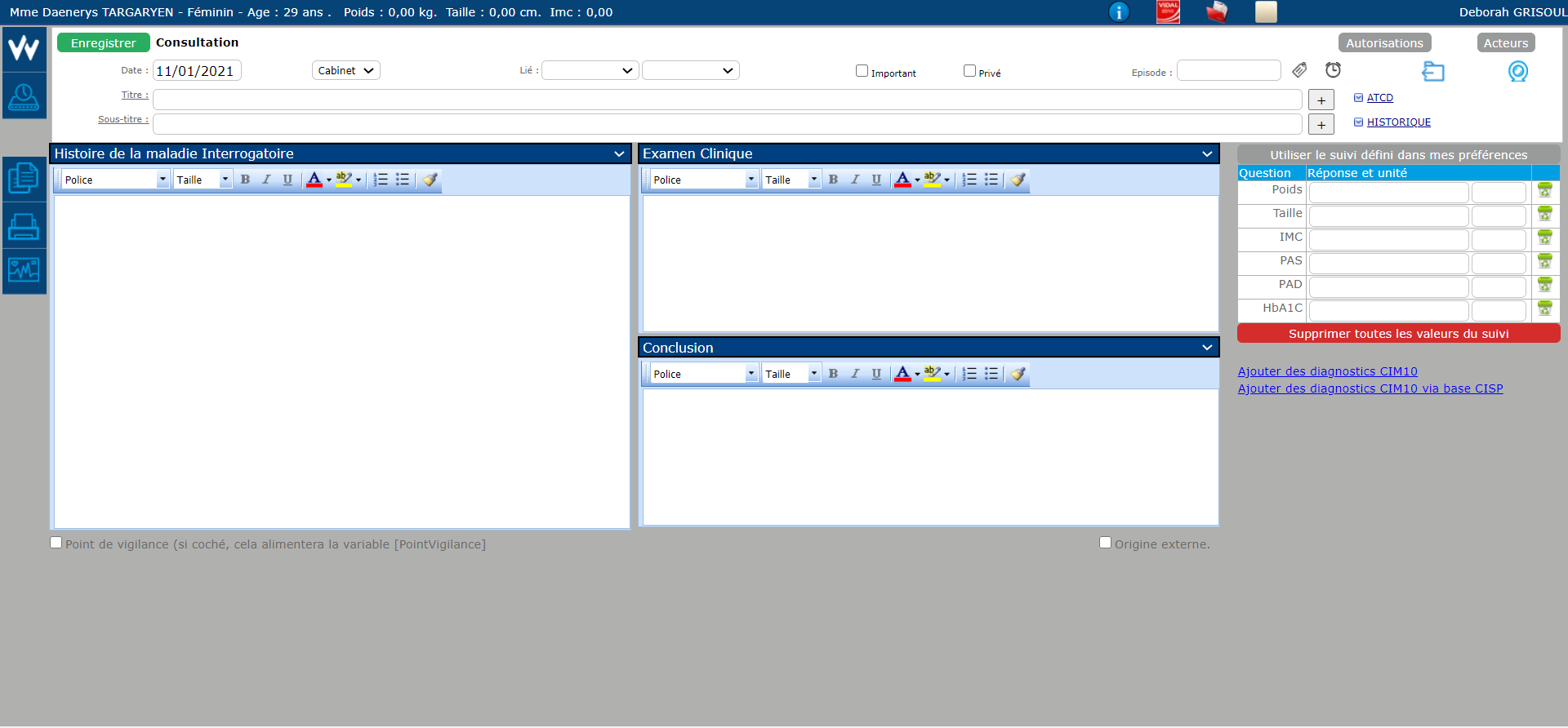Click the green trash icon for Poids
Viewport: 1568px width, 728px height.
click(x=1544, y=190)
